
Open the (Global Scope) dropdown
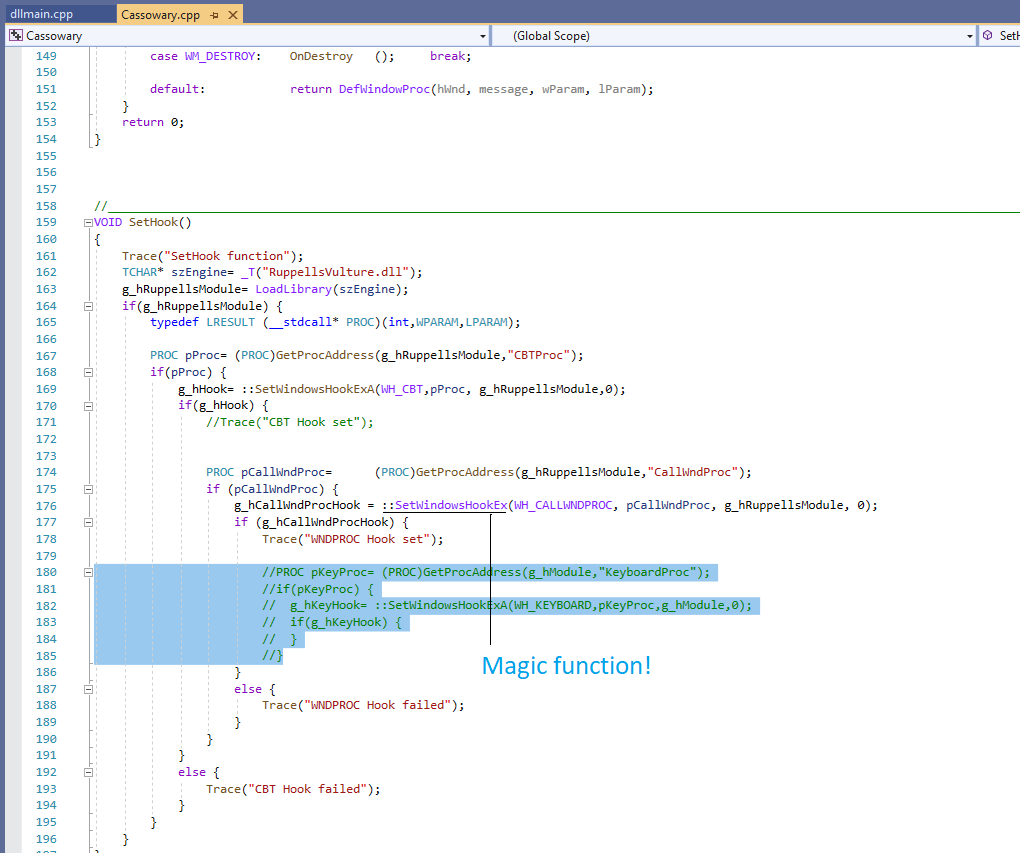point(969,35)
